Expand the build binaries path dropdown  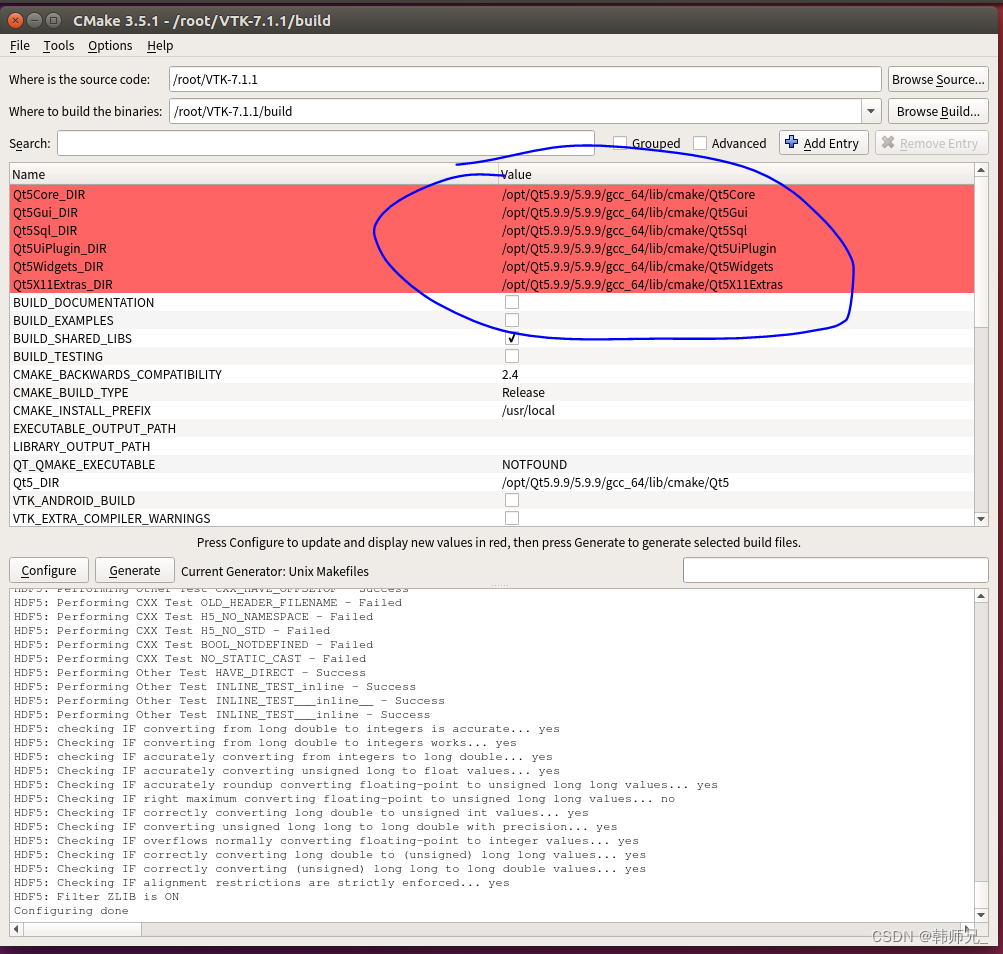pyautogui.click(x=870, y=111)
